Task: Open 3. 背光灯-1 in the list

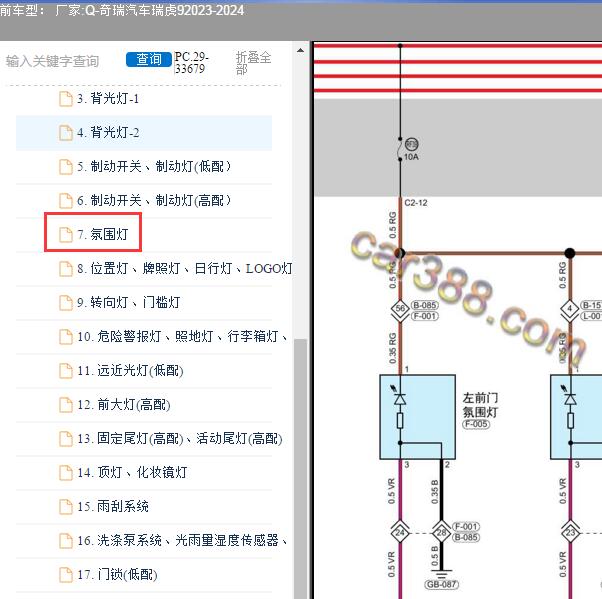Action: [x=108, y=99]
